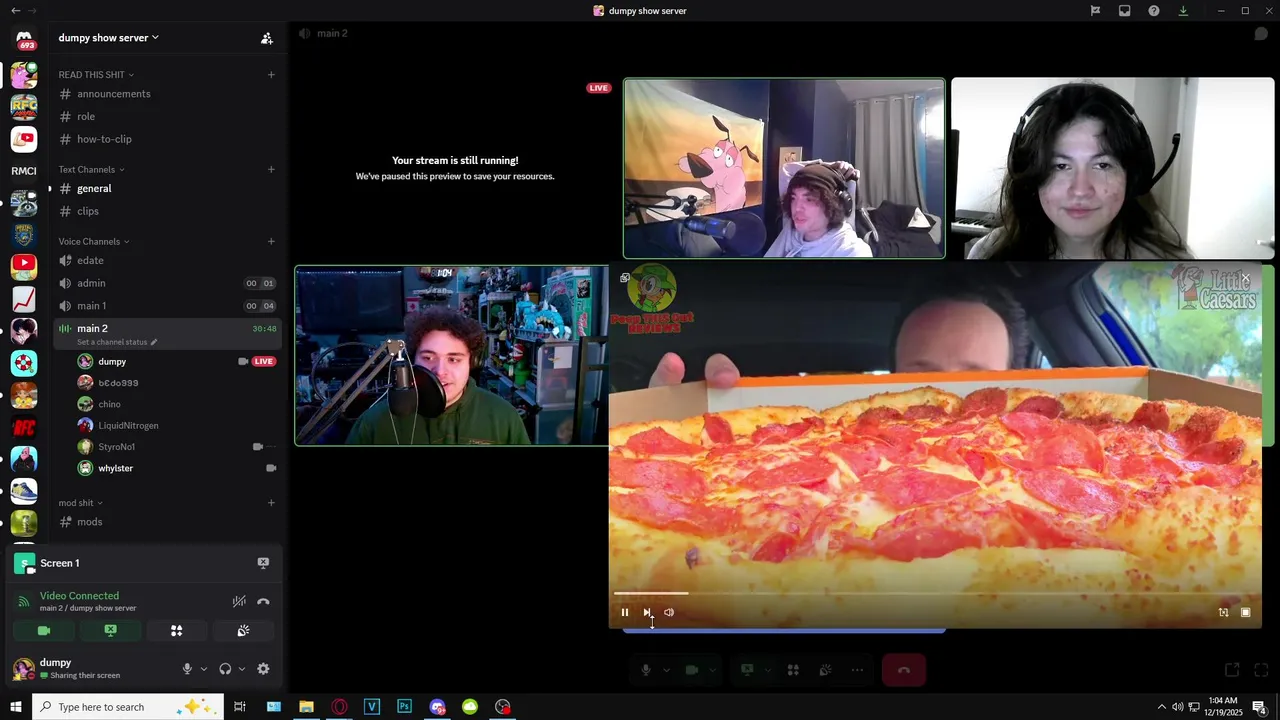Image resolution: width=1280 pixels, height=720 pixels.
Task: Open the soundboard icon in call controls bar
Action: (825, 670)
